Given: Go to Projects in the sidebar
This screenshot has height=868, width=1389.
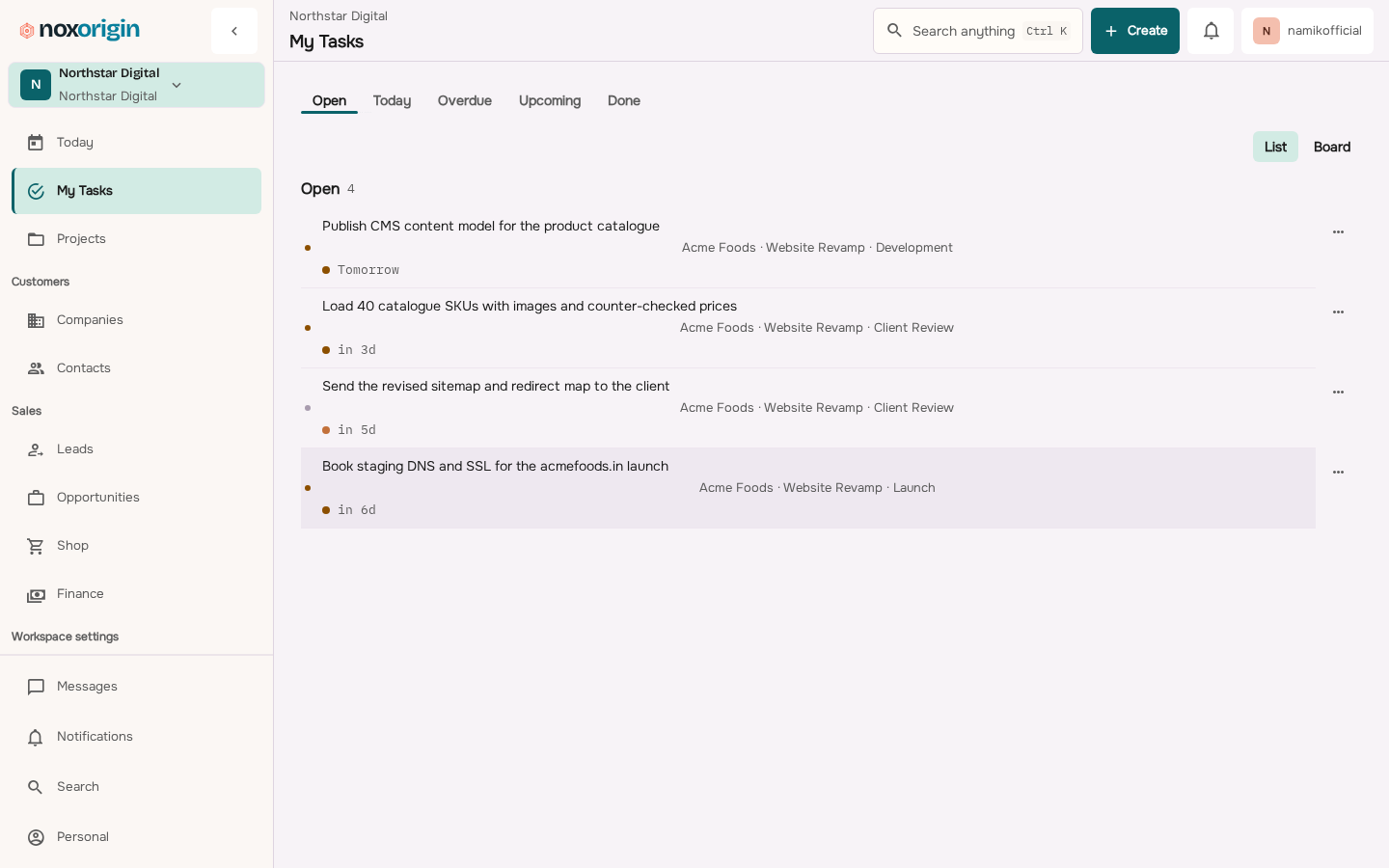Looking at the screenshot, I should [x=136, y=239].
